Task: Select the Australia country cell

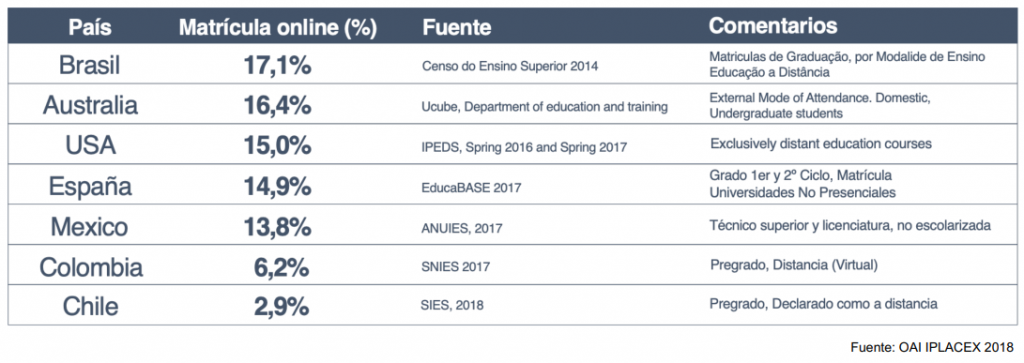Action: tap(90, 105)
